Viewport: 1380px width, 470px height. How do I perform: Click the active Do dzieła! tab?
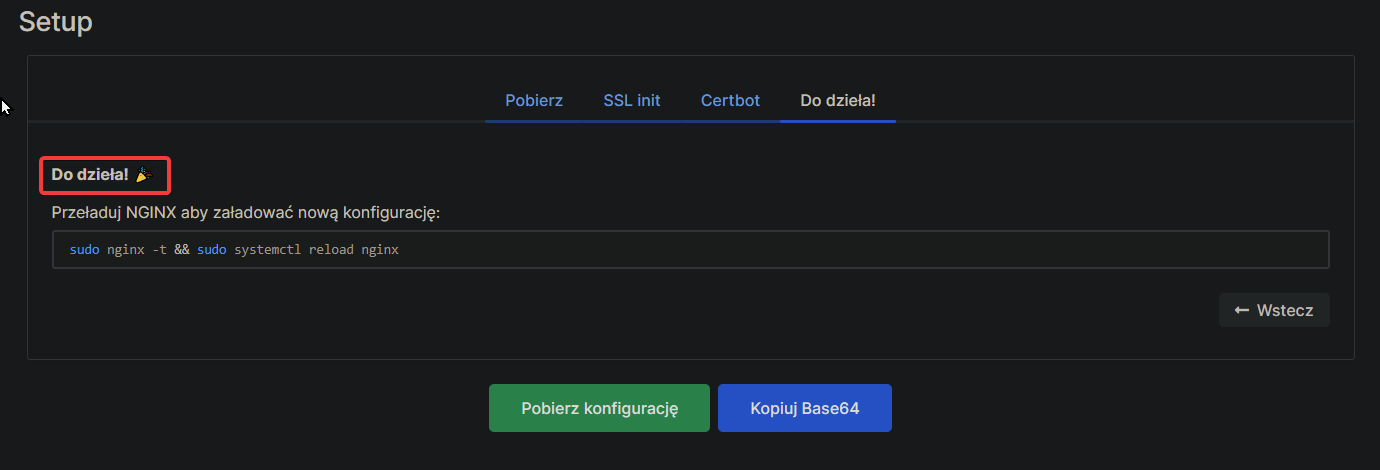(x=838, y=101)
